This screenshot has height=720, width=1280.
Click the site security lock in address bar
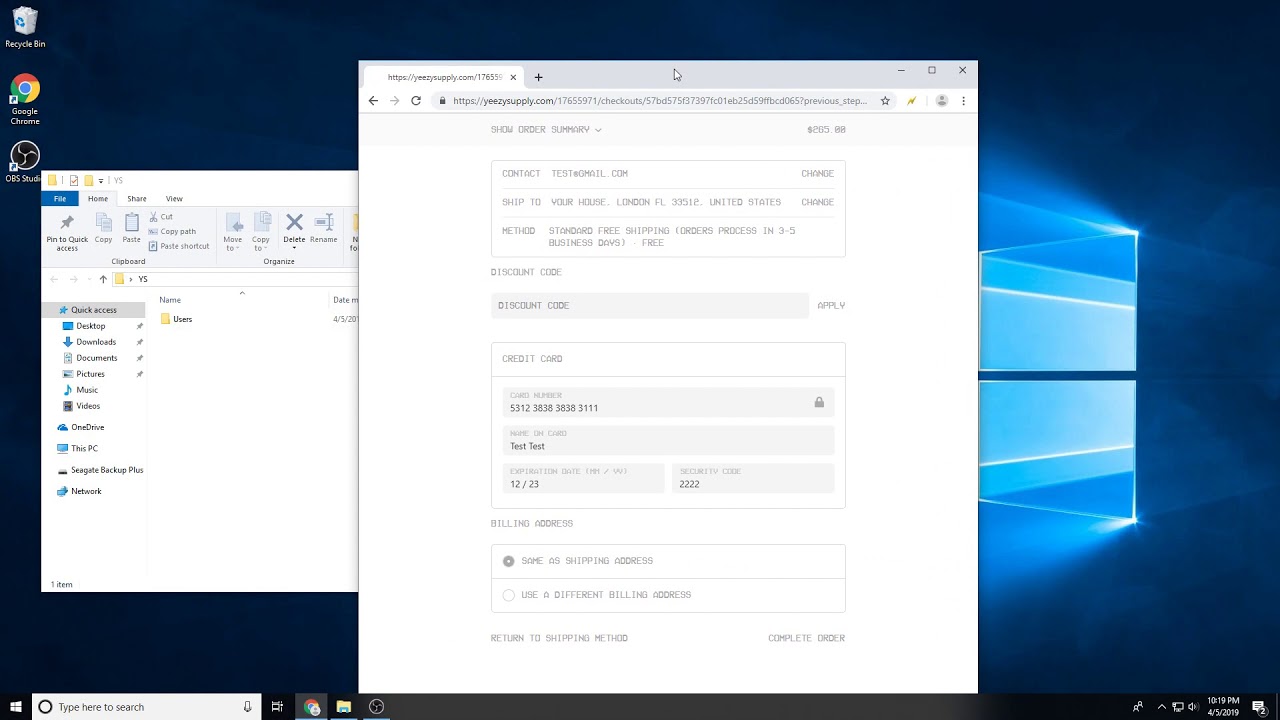[442, 101]
